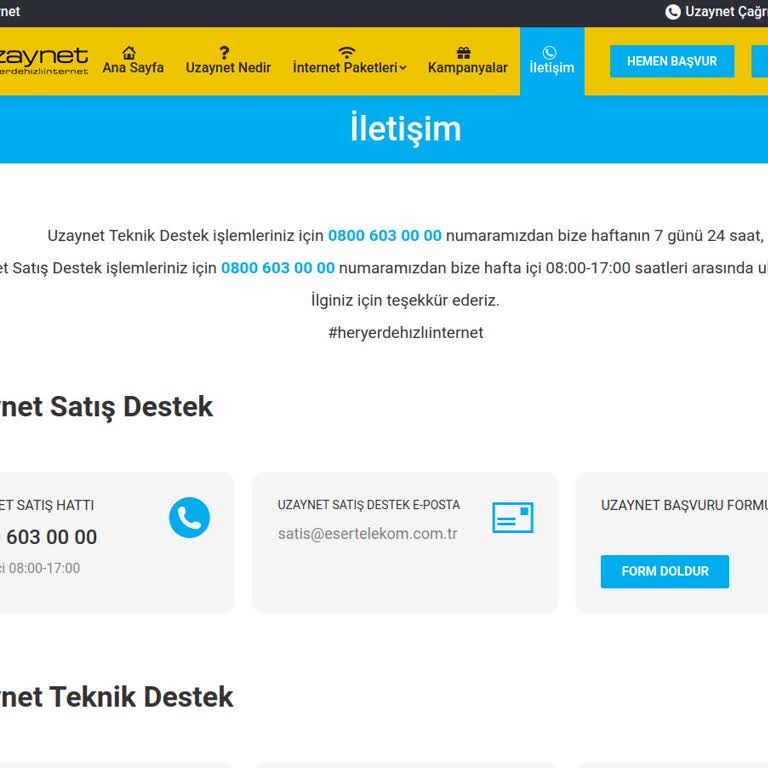Image resolution: width=768 pixels, height=768 pixels.
Task: Click the gift icon above Kampanyalar
Action: pyautogui.click(x=463, y=52)
